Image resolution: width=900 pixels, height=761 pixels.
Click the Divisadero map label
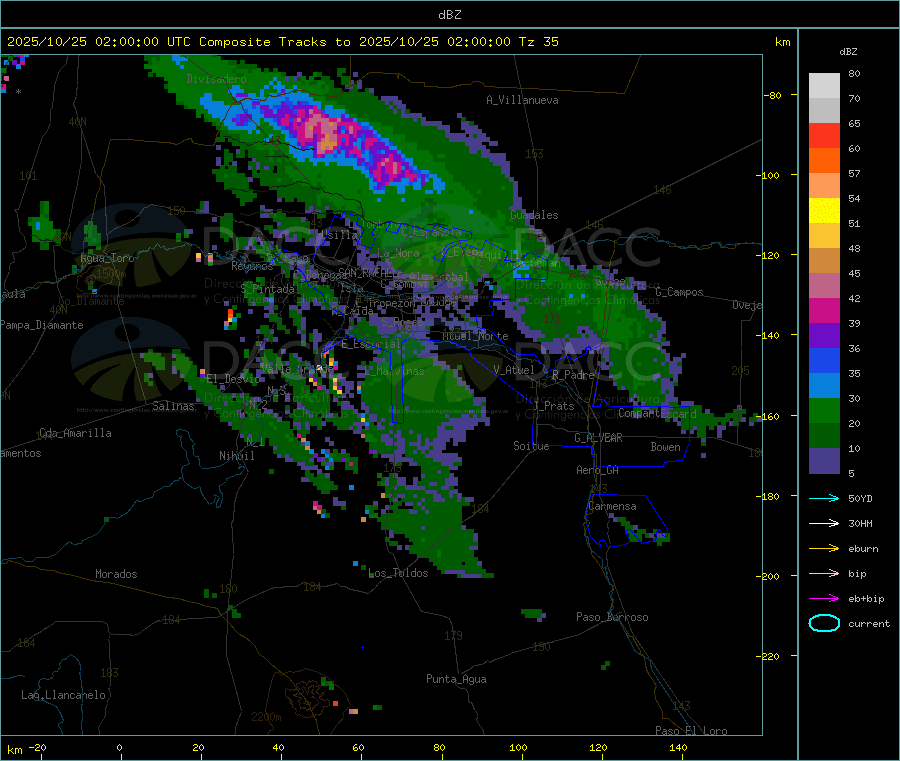[x=216, y=79]
